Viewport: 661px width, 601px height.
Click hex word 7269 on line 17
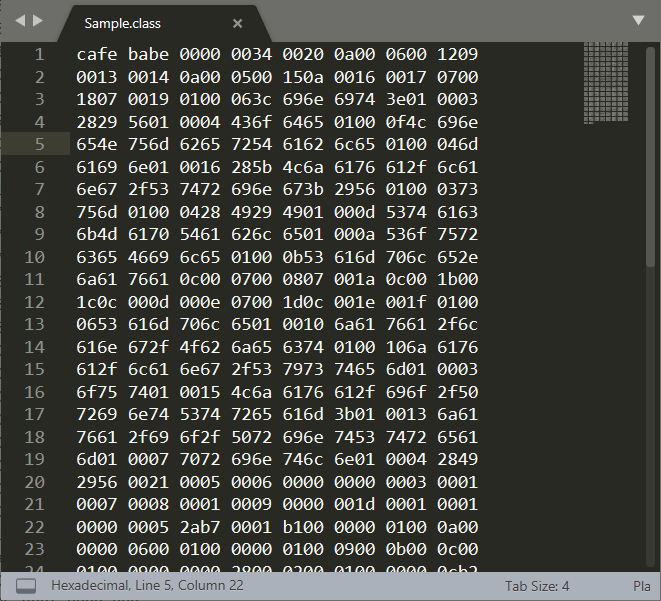click(97, 414)
